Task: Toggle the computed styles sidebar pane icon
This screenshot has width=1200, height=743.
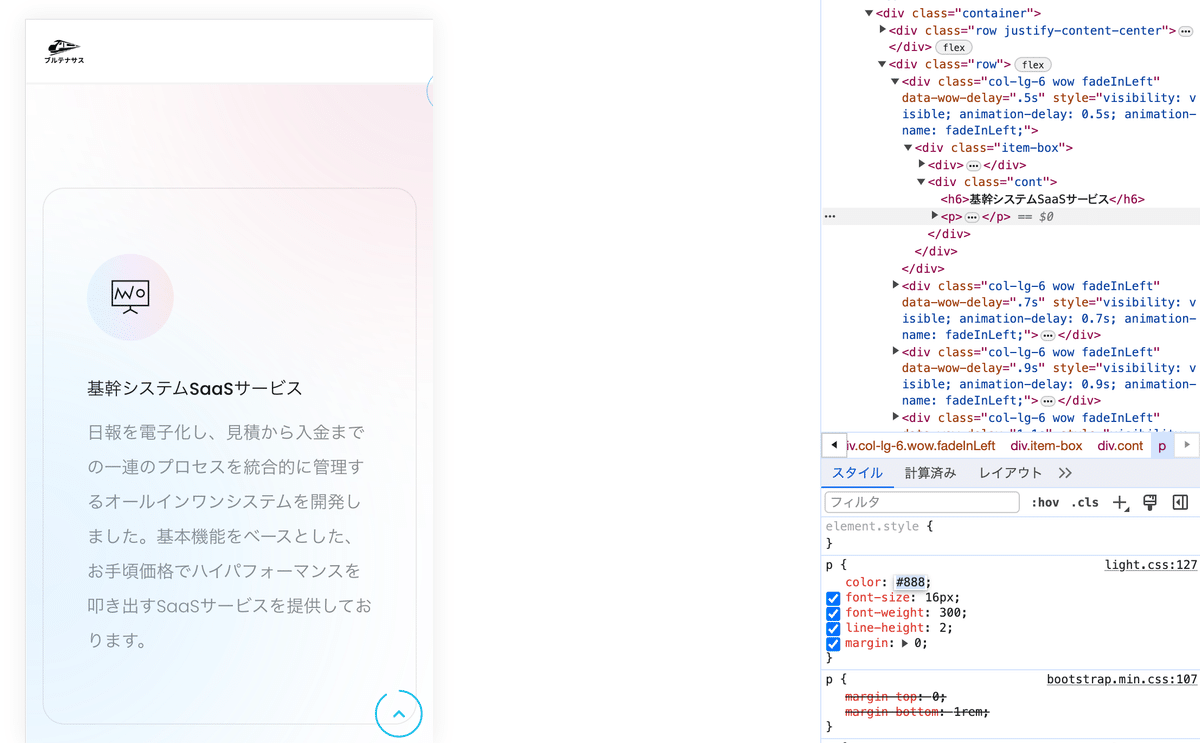Action: [x=1180, y=502]
